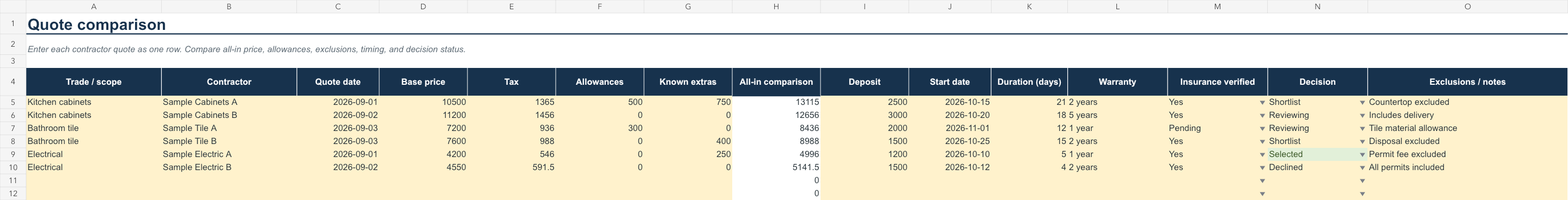Select the Start date header cell
1568x200 pixels.
tap(950, 82)
